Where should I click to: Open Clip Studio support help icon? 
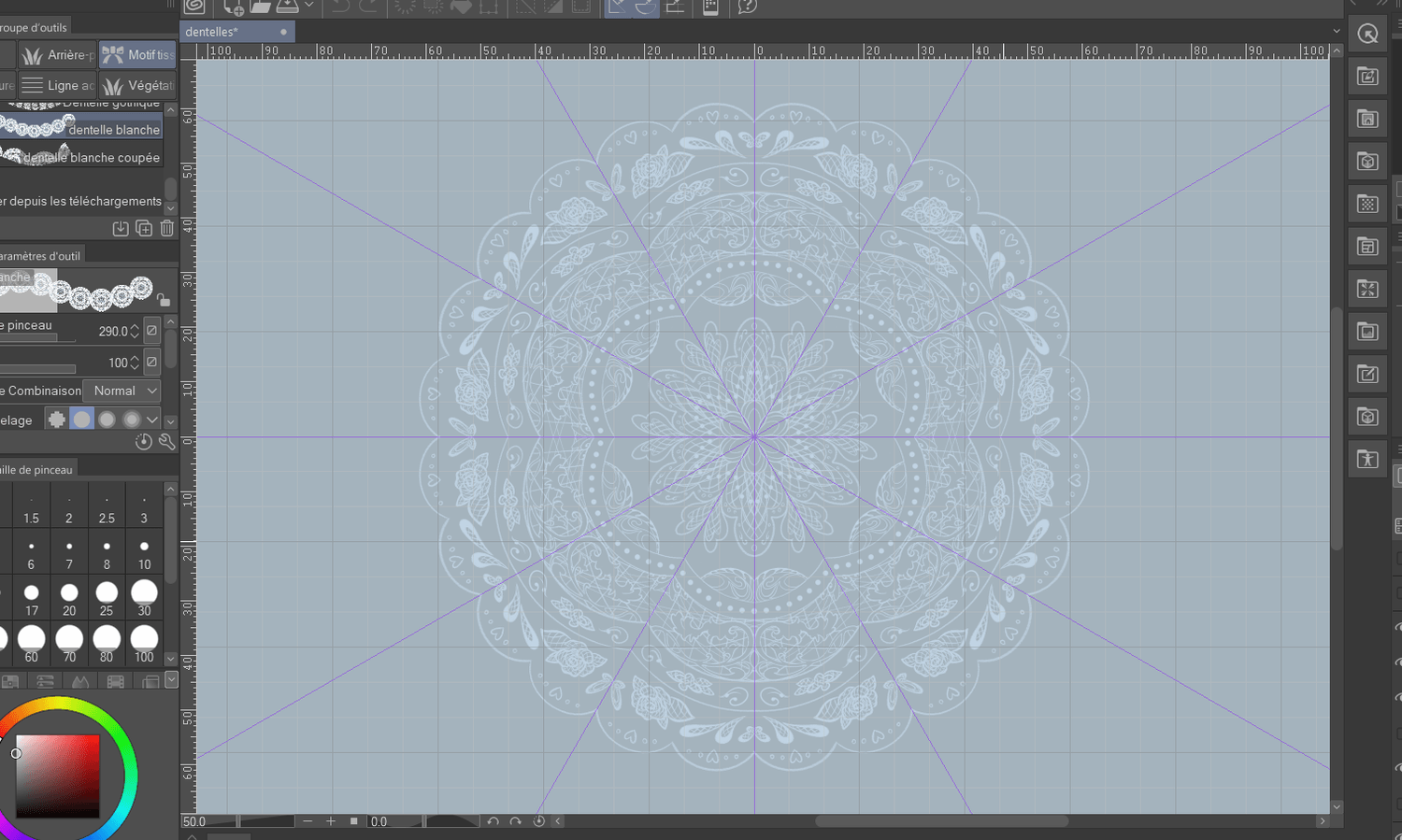(x=747, y=7)
